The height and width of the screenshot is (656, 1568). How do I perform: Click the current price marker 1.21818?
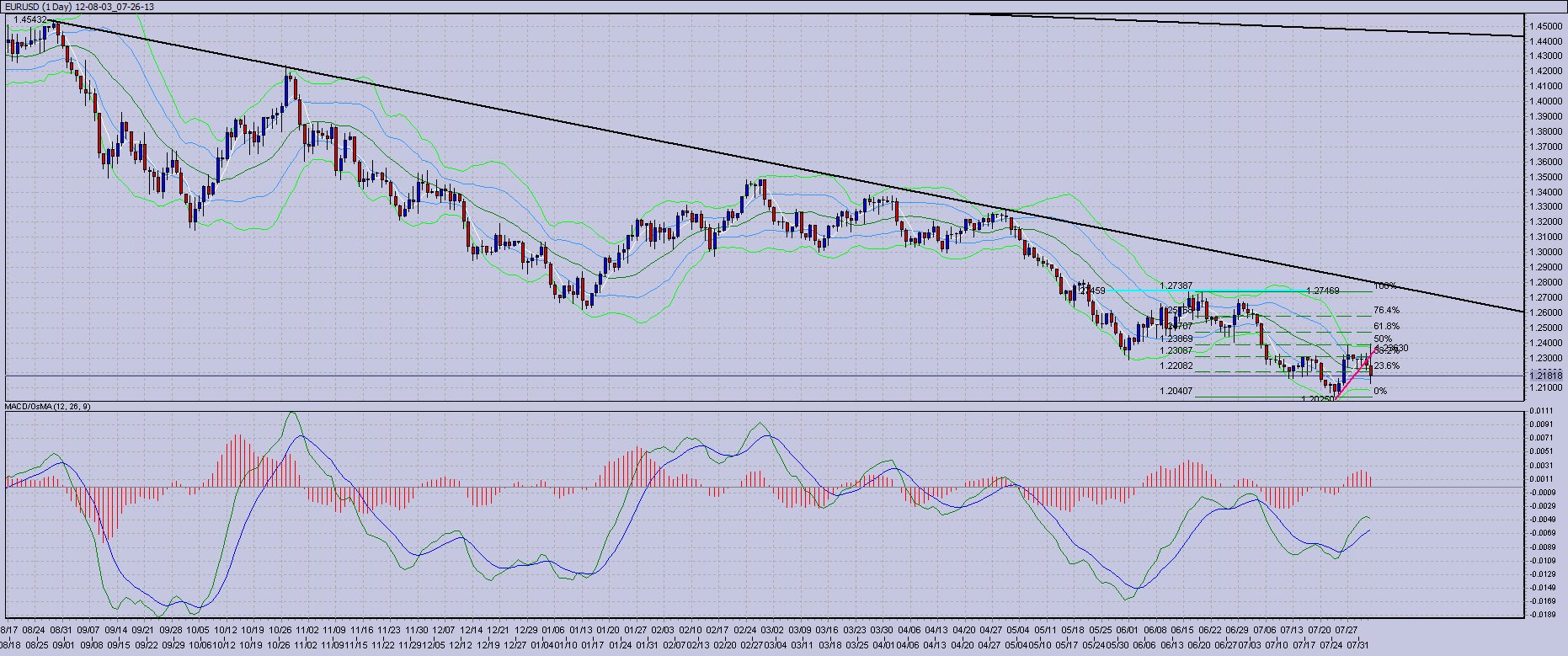tap(1545, 375)
